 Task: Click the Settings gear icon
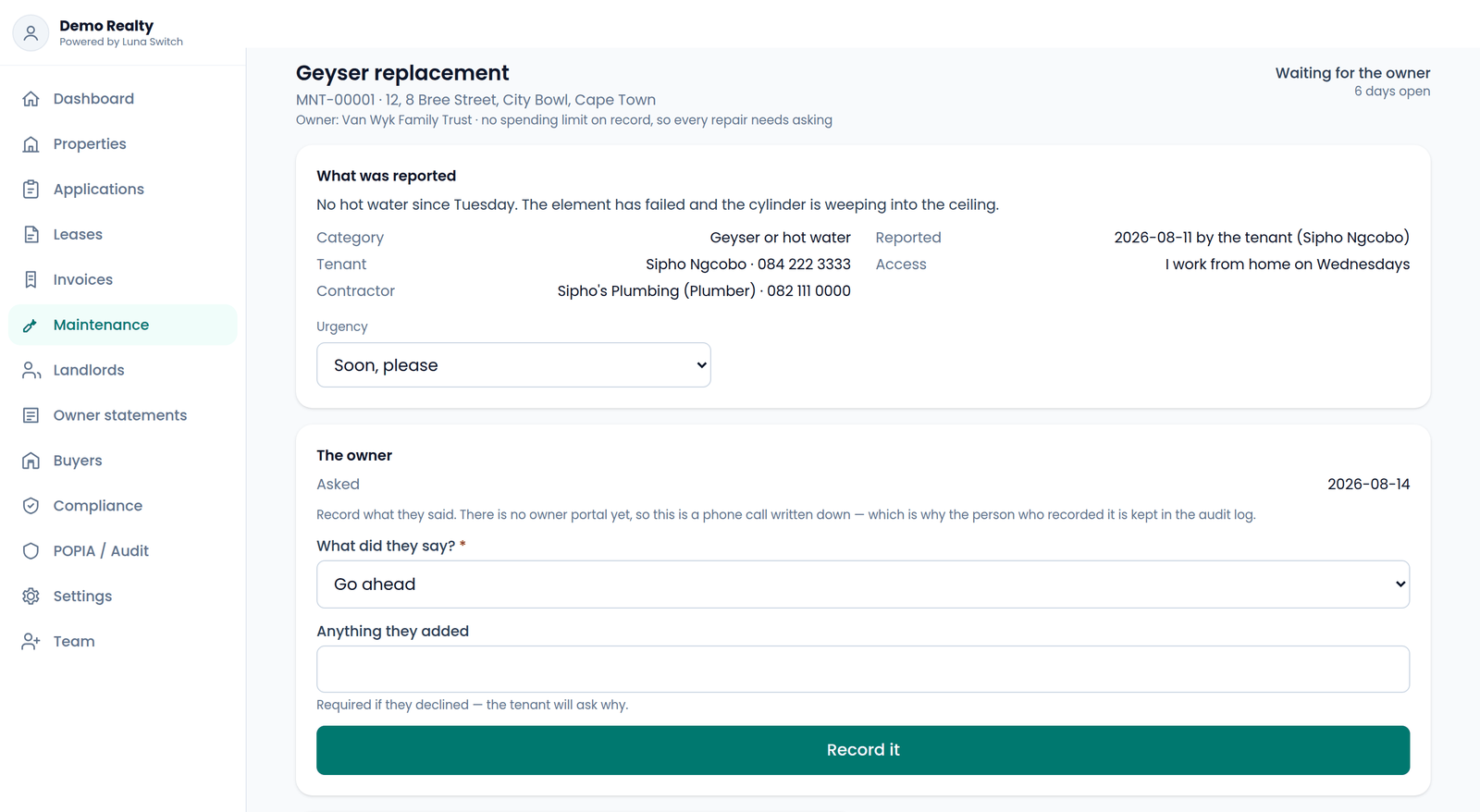pos(31,597)
